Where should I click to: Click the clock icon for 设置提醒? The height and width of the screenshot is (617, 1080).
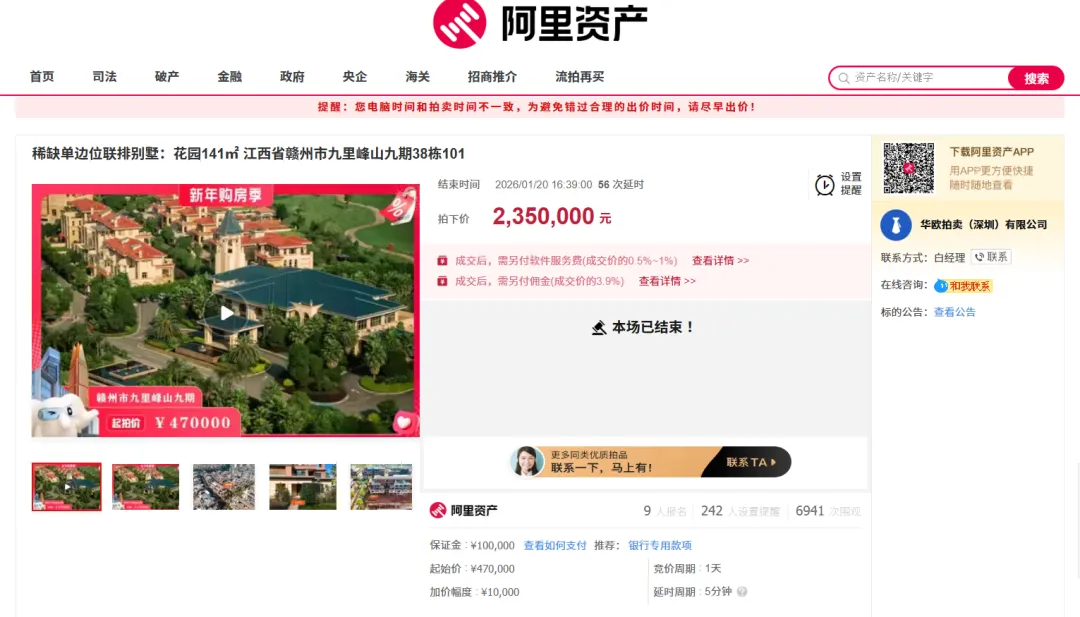click(824, 185)
